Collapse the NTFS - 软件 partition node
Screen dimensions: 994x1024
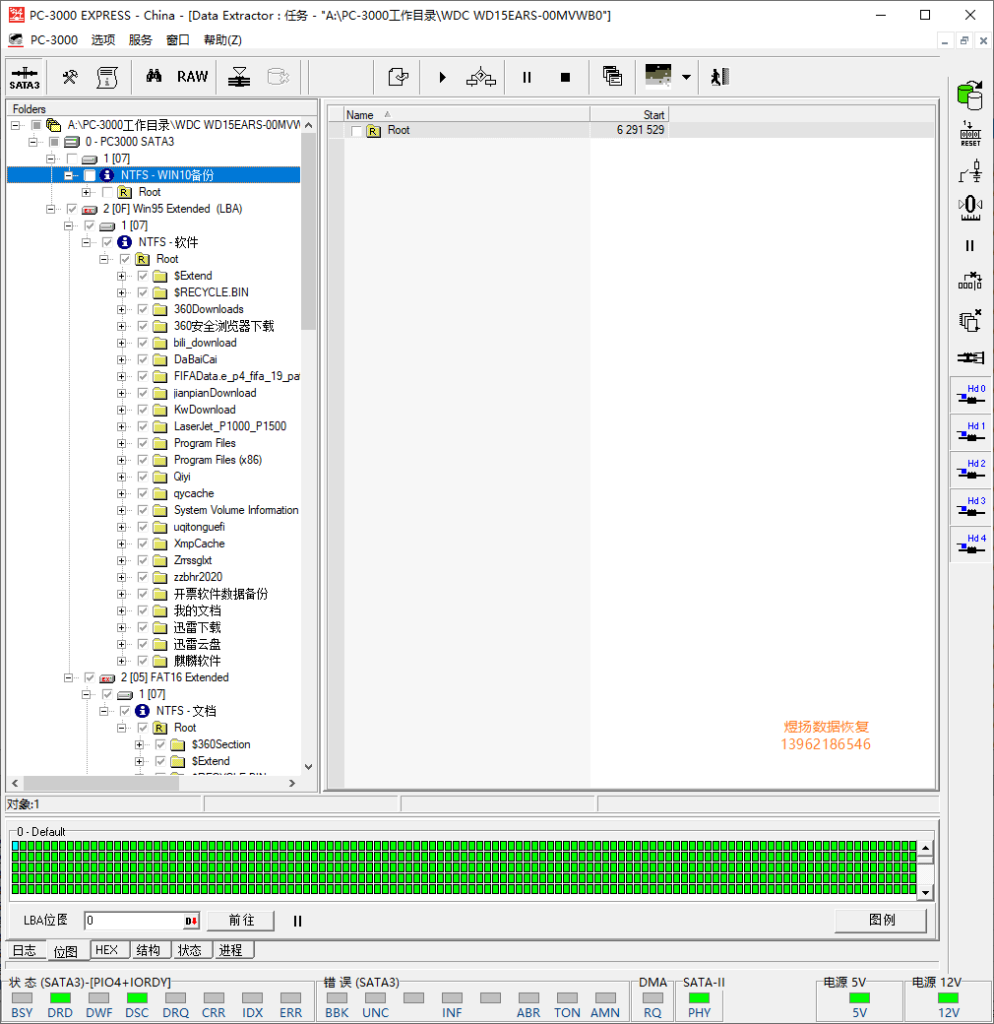click(x=87, y=242)
